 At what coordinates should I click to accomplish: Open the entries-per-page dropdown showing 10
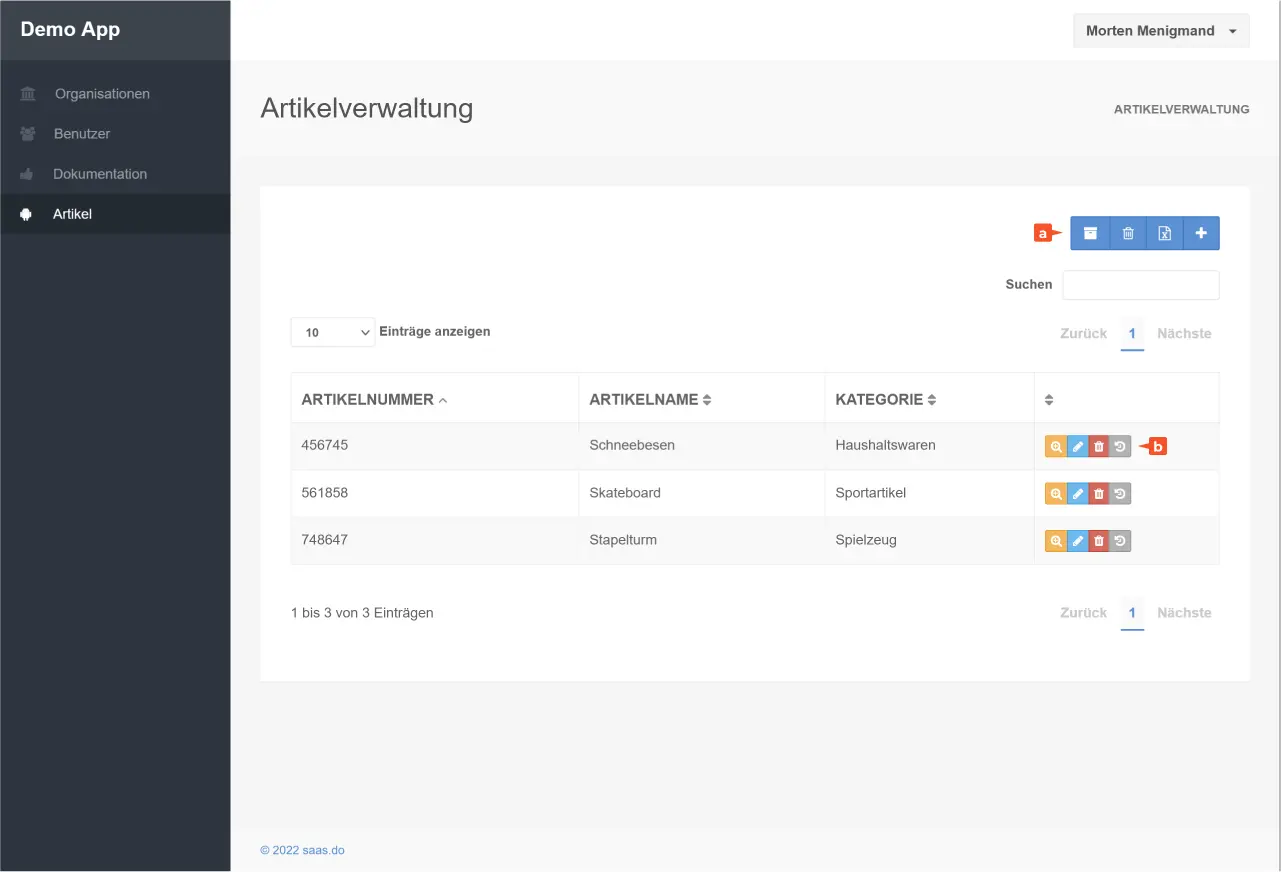click(332, 332)
